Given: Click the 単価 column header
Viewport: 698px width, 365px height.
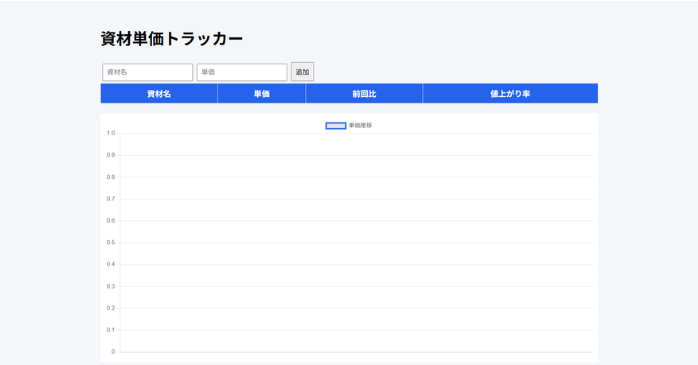Looking at the screenshot, I should pos(262,93).
